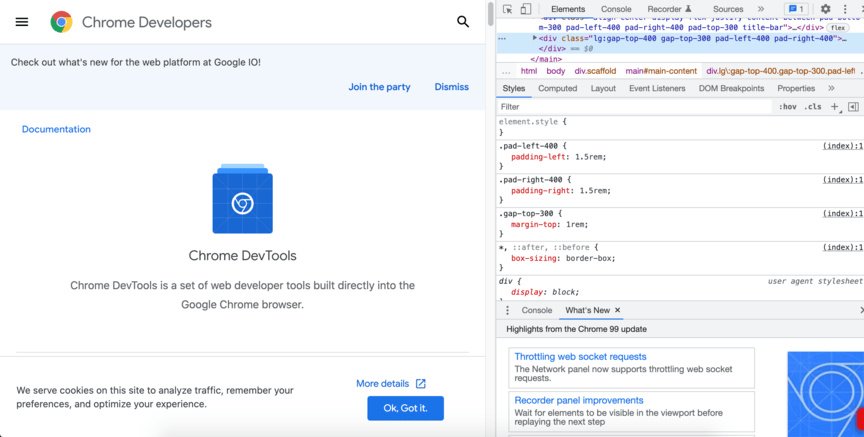The width and height of the screenshot is (864, 437).
Task: Open the Documentation breadcrumb link
Action: pyautogui.click(x=56, y=130)
